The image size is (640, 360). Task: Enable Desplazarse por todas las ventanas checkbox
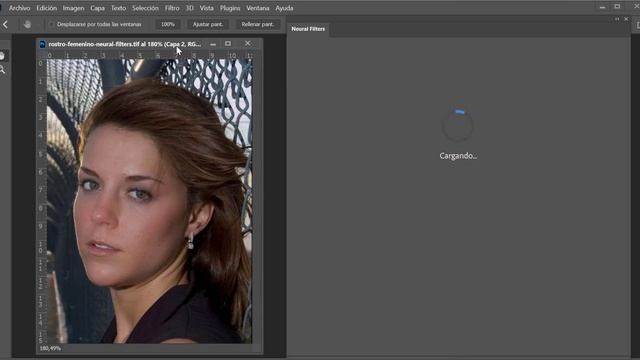[x=51, y=24]
